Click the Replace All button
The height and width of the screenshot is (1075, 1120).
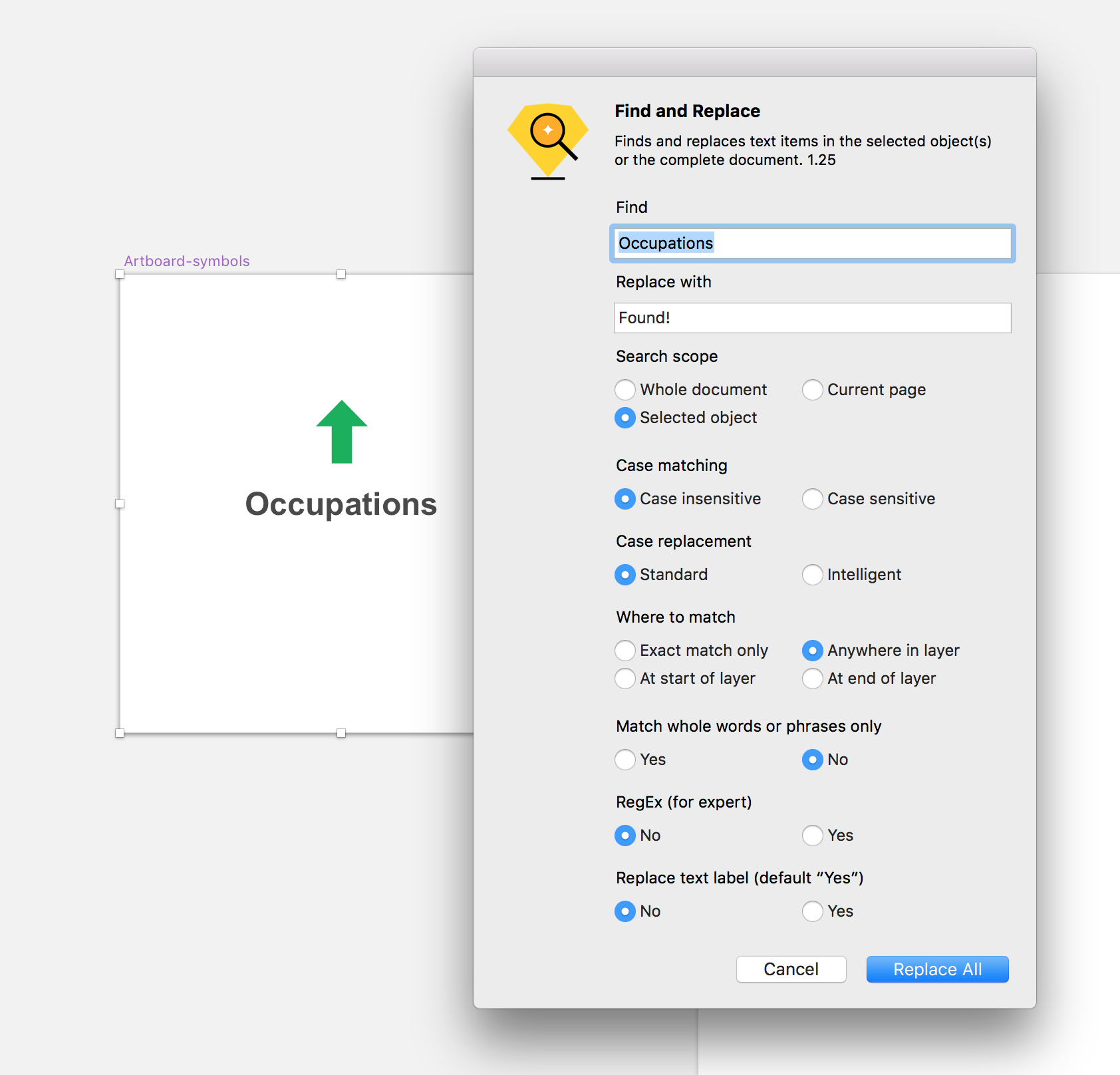tap(937, 969)
